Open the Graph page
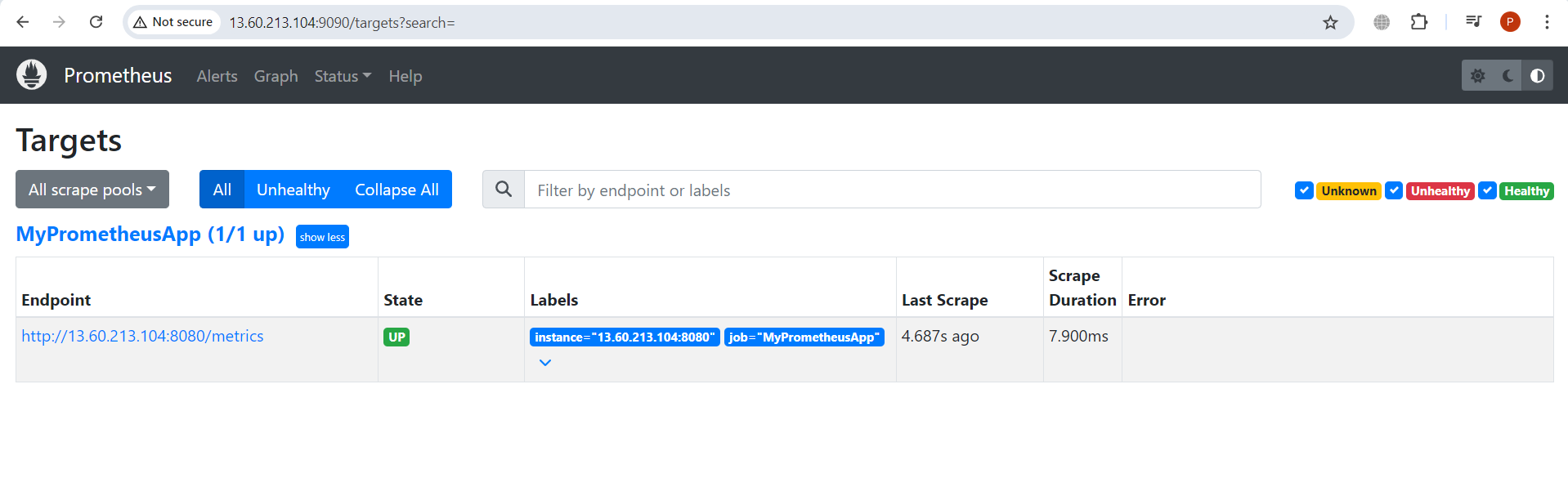The image size is (1568, 478). 276,76
